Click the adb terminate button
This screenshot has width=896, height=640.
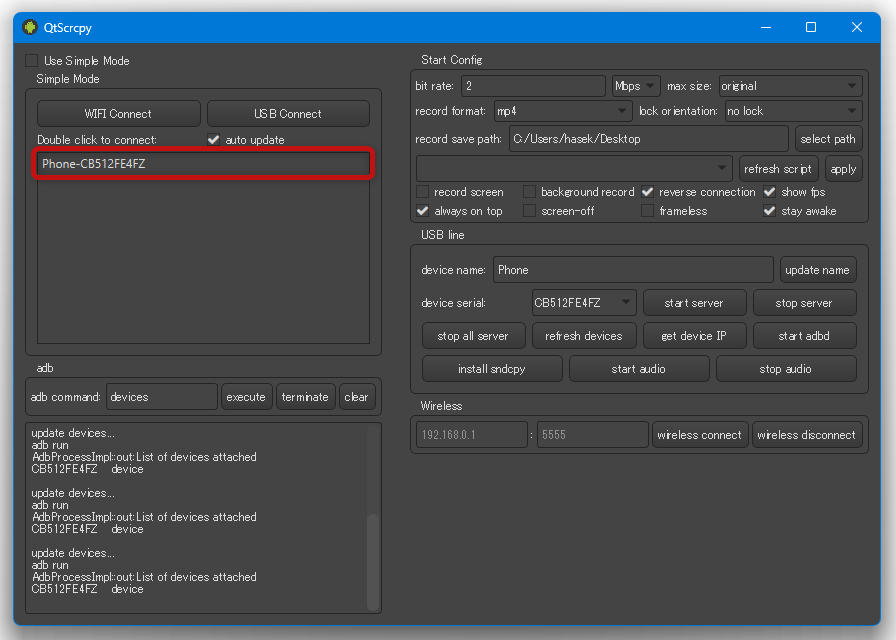[305, 397]
